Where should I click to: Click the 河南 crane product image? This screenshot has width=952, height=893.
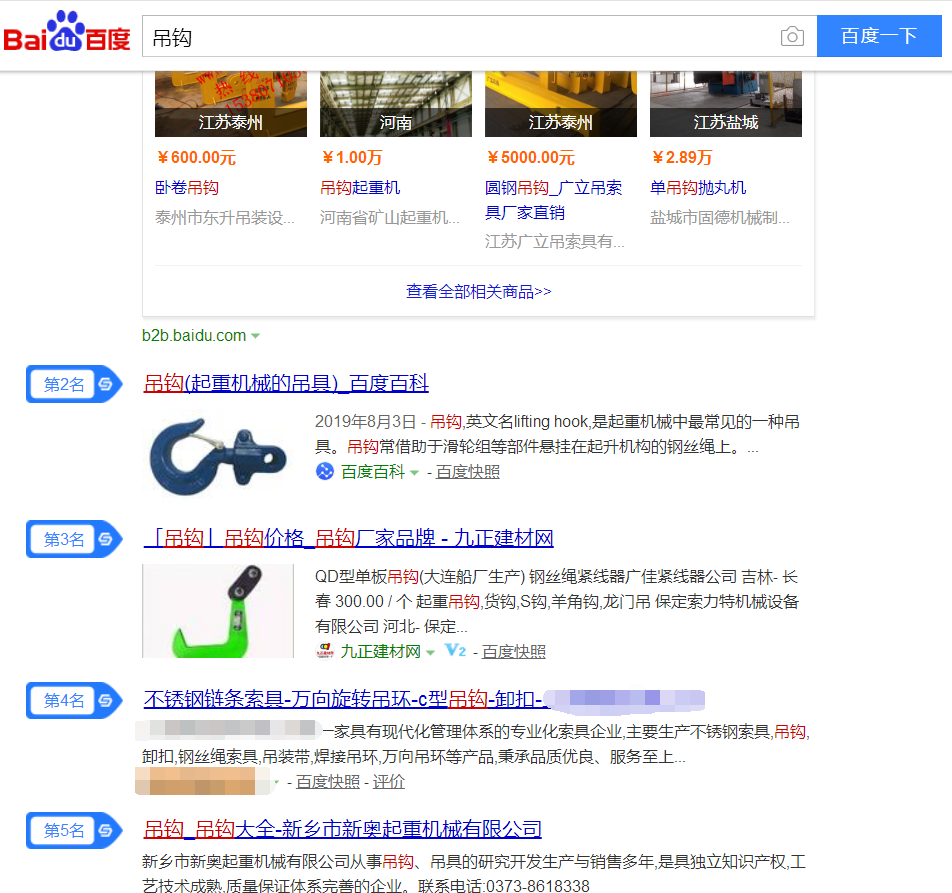[x=396, y=104]
